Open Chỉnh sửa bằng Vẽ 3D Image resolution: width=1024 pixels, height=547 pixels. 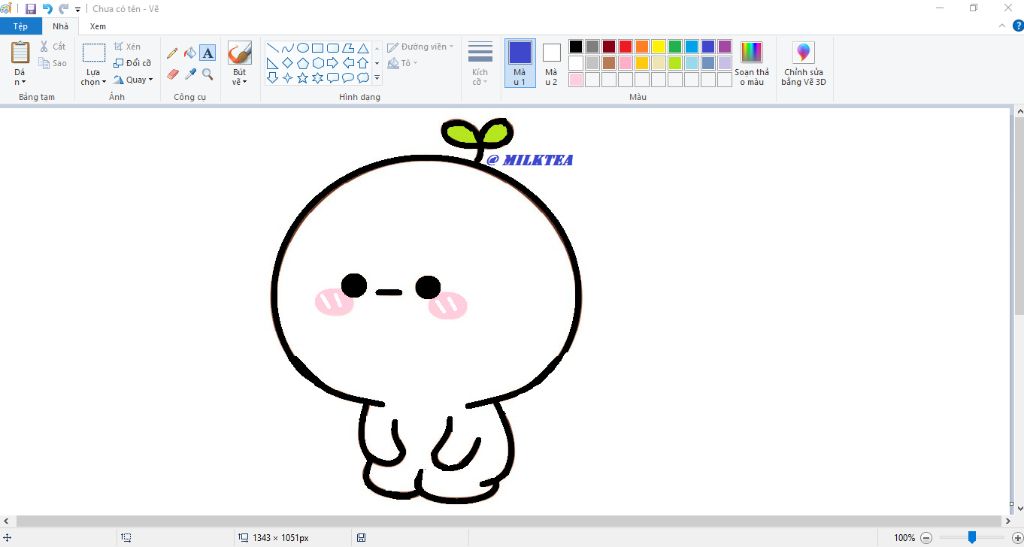tap(803, 64)
